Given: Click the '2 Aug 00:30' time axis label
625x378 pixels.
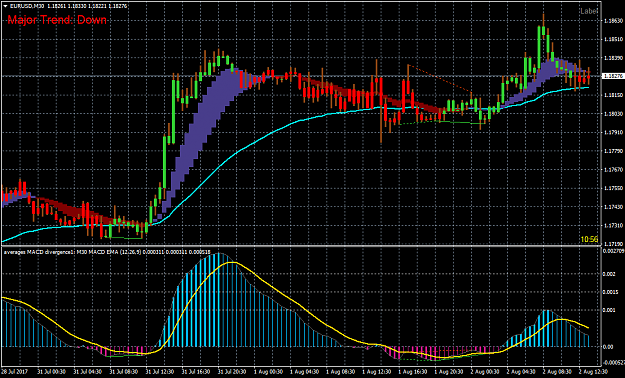Looking at the screenshot, I should [x=485, y=371].
